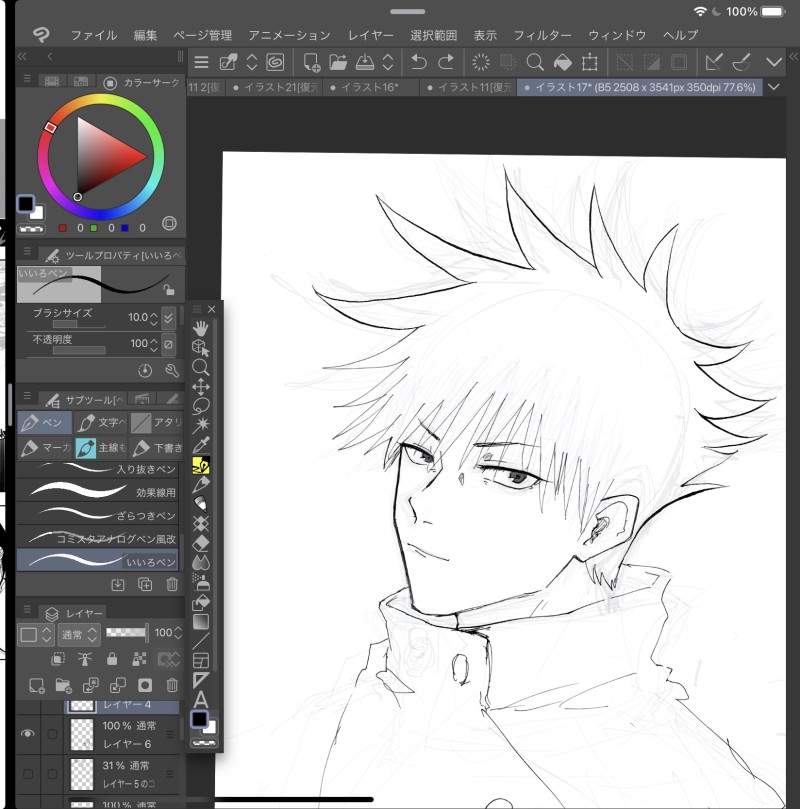Image resolution: width=800 pixels, height=809 pixels.
Task: Tick the second-column checkbox of レイヤー 6
Action: pos(52,734)
